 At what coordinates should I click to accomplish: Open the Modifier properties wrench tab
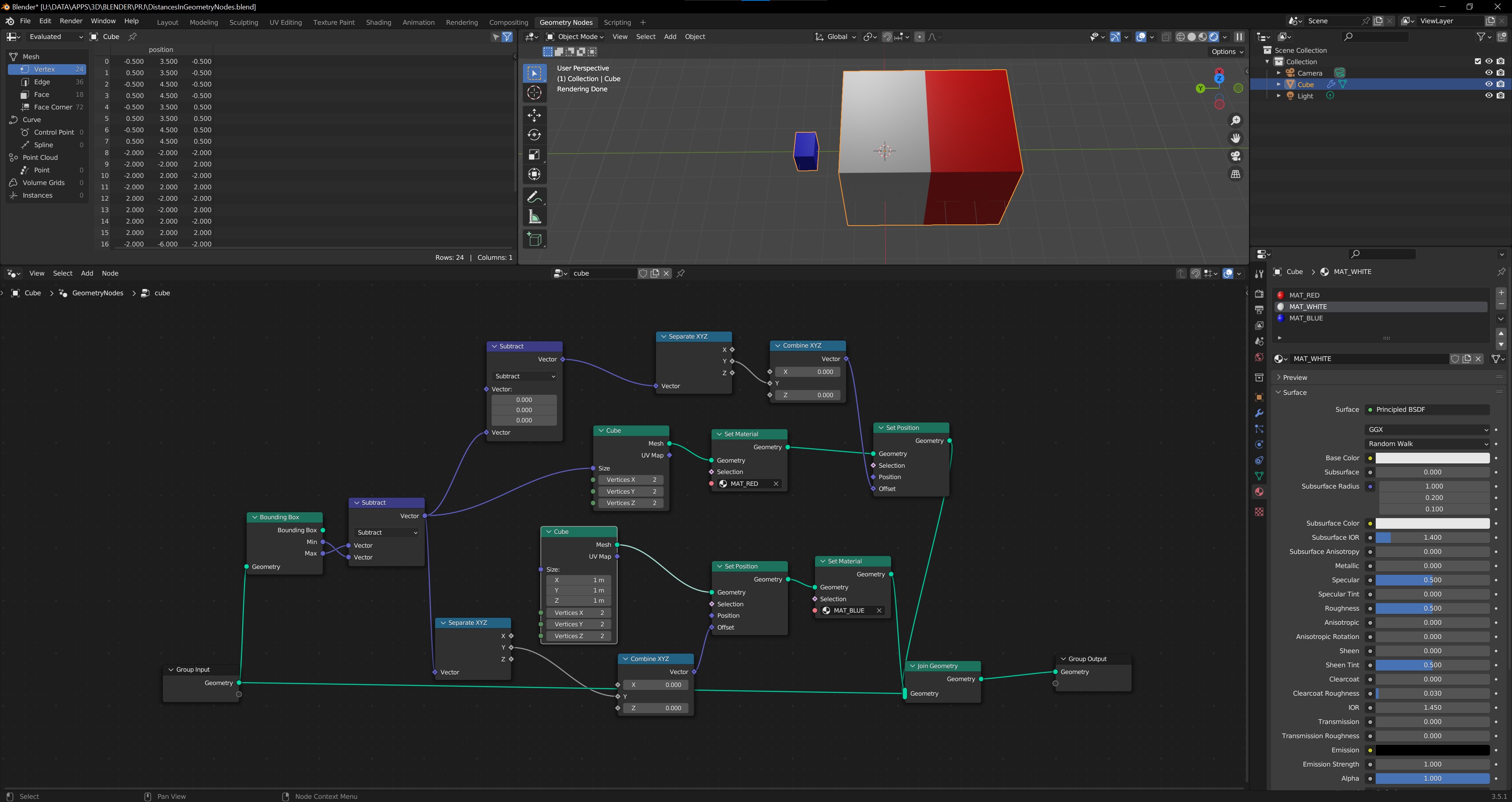click(x=1259, y=413)
